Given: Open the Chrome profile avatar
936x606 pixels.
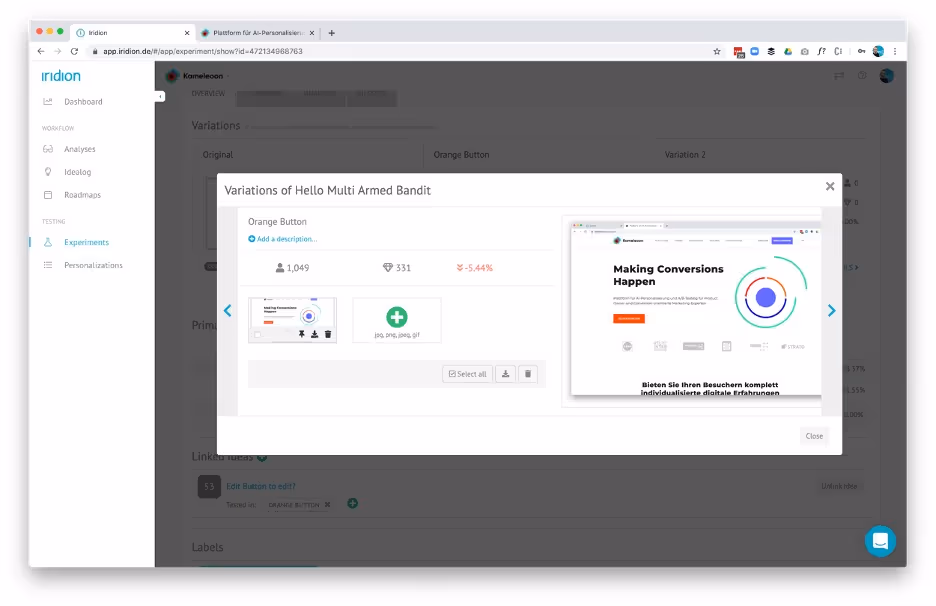Looking at the screenshot, I should (878, 51).
